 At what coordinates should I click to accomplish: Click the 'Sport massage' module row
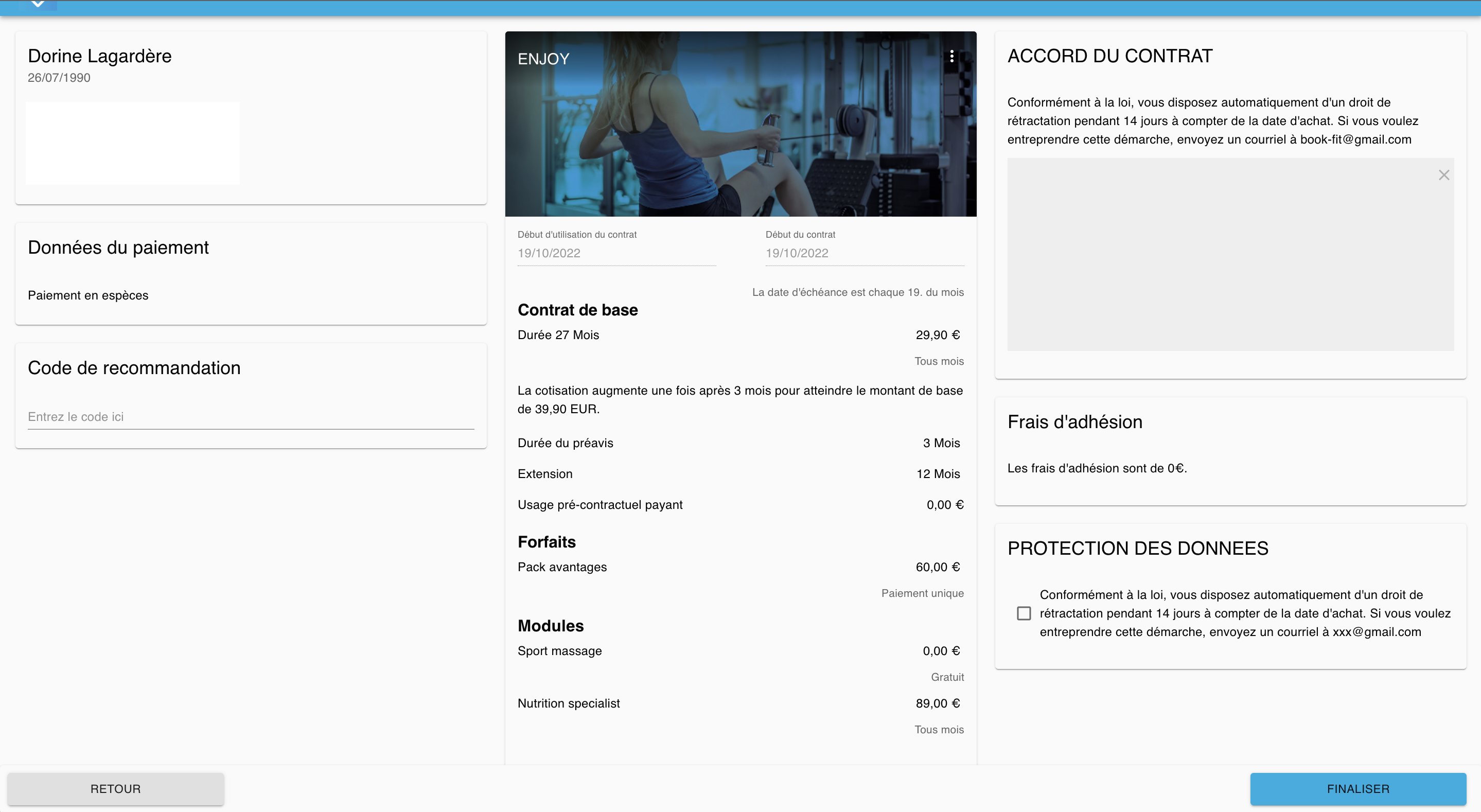tap(740, 651)
